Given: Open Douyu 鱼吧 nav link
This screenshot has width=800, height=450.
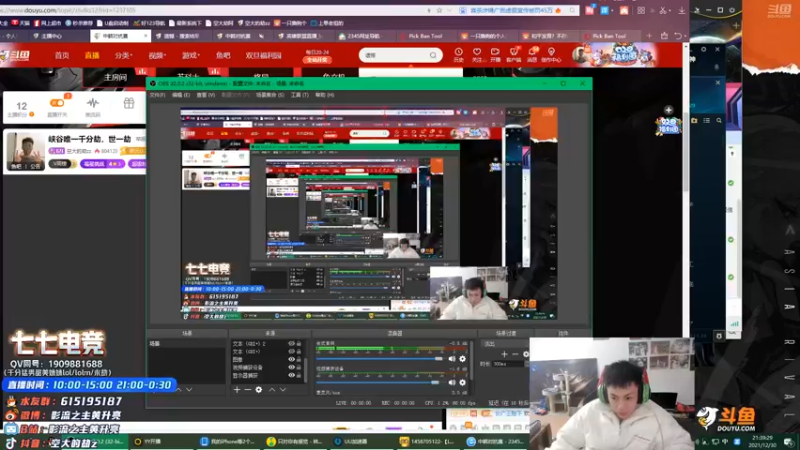Looking at the screenshot, I should (x=223, y=55).
